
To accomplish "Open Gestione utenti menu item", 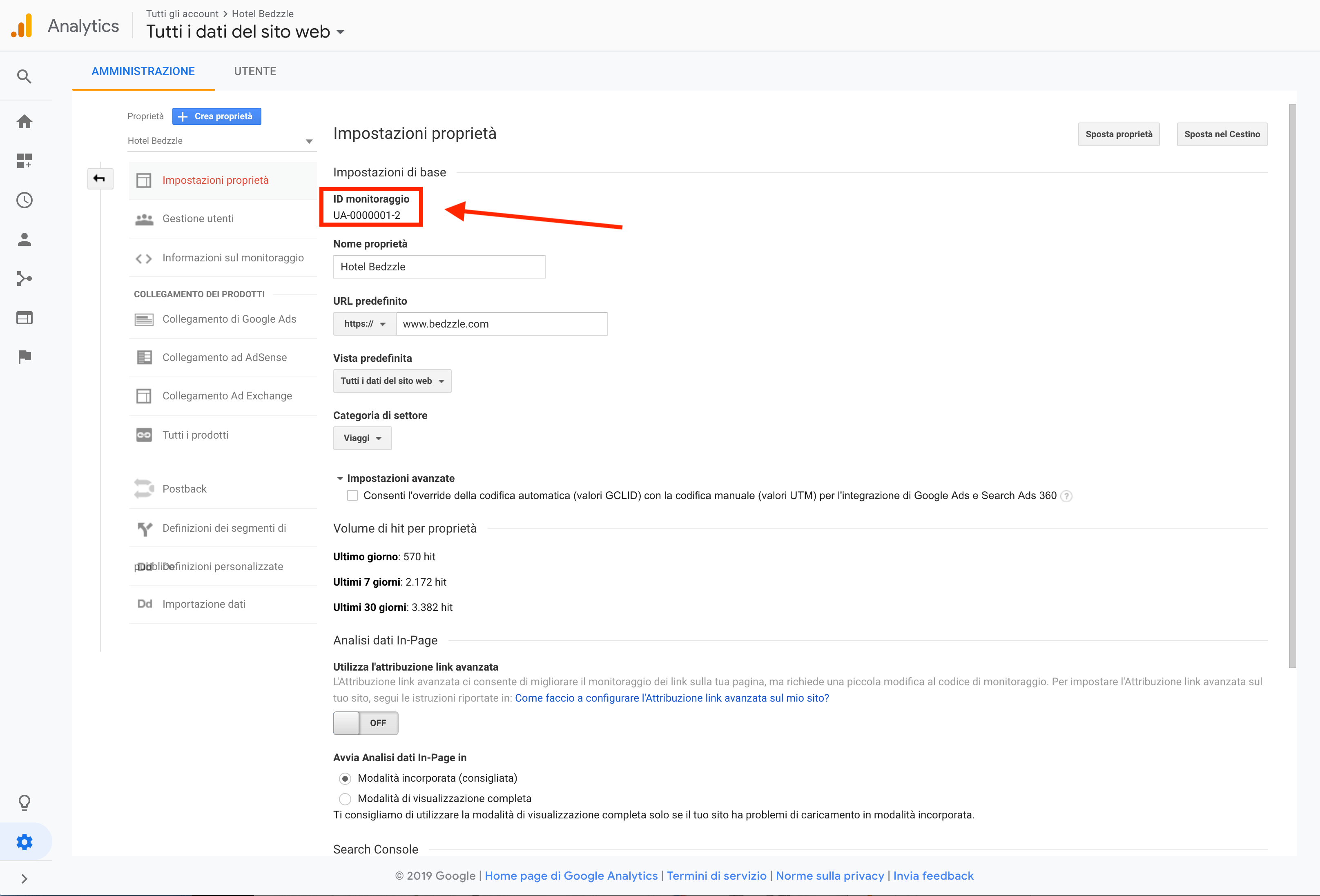I will coord(223,219).
